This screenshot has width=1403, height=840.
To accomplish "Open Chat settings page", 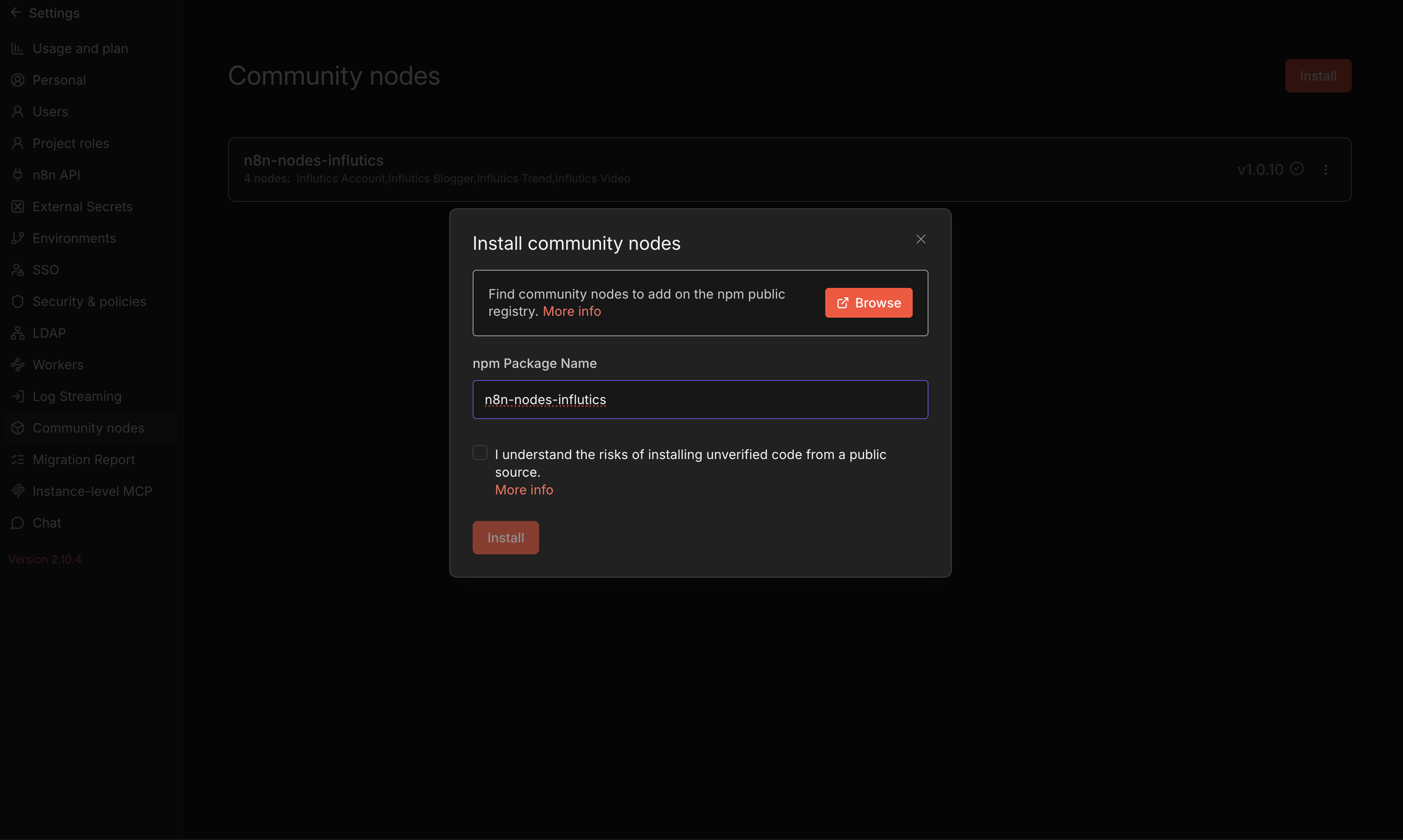I will [x=90, y=523].
